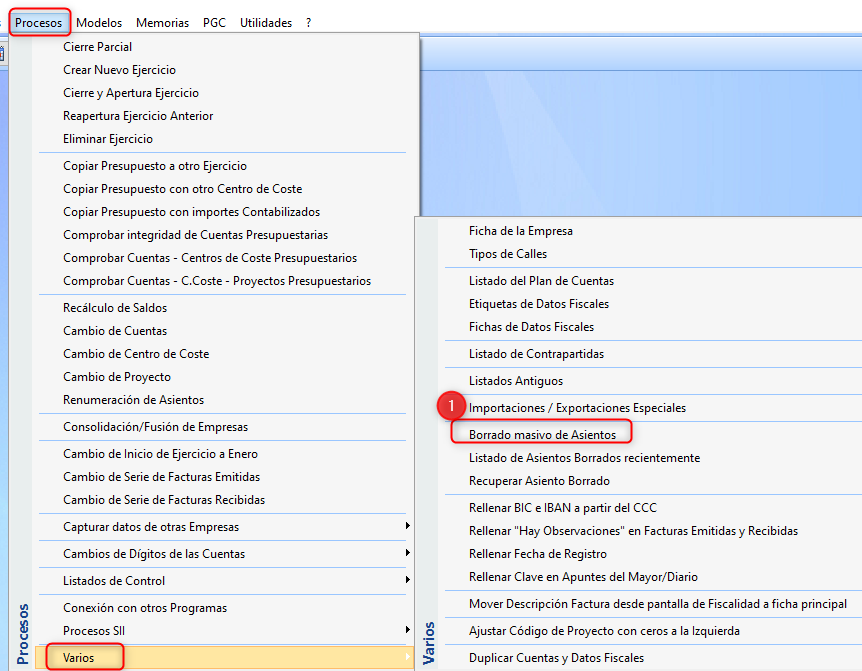Select Renumeración de Asientos
862x671 pixels.
click(133, 400)
